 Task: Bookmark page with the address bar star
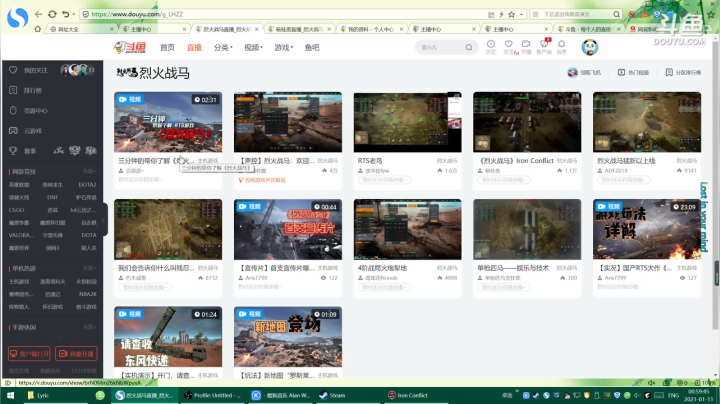click(512, 14)
